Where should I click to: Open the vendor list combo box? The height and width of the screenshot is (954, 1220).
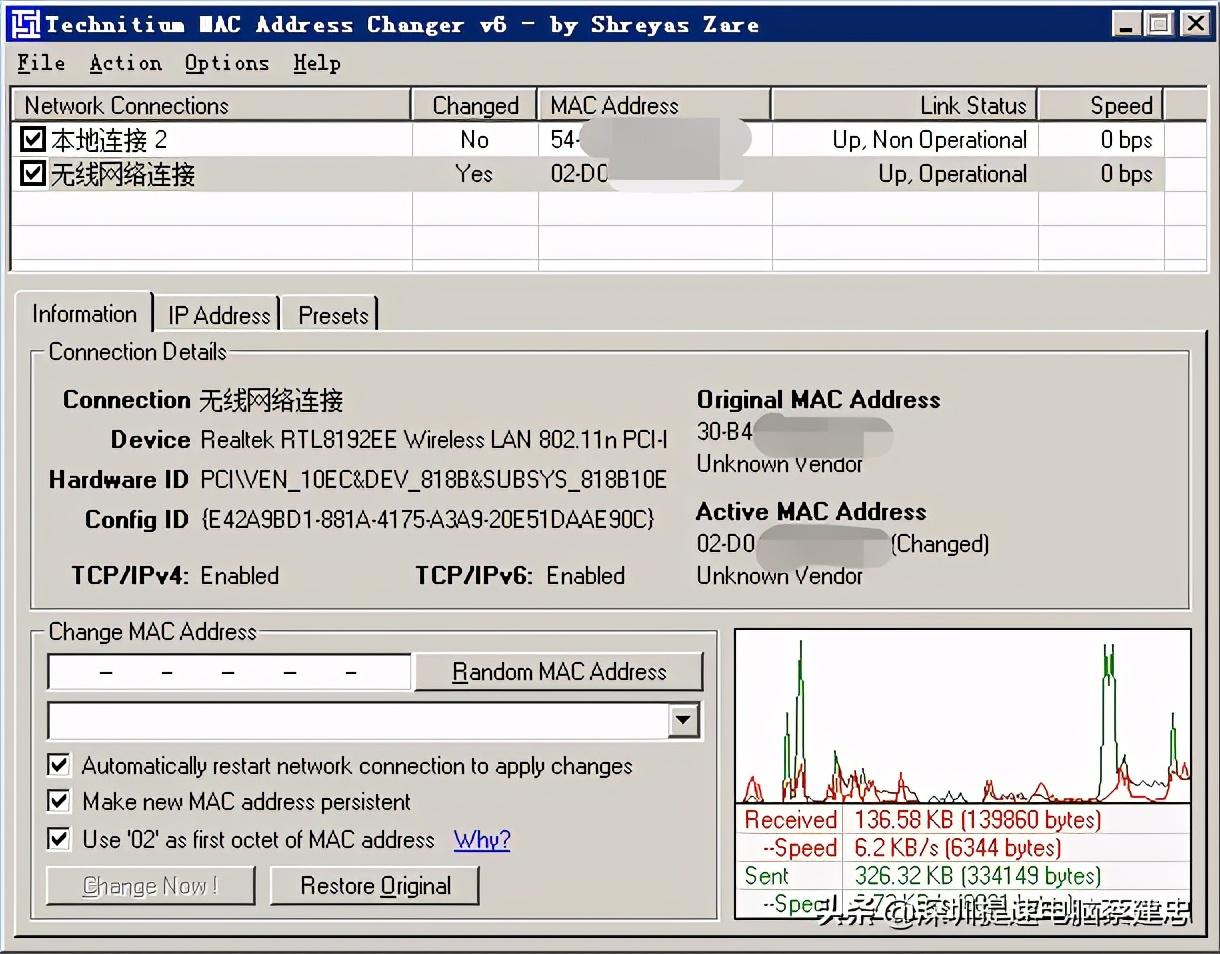375,720
